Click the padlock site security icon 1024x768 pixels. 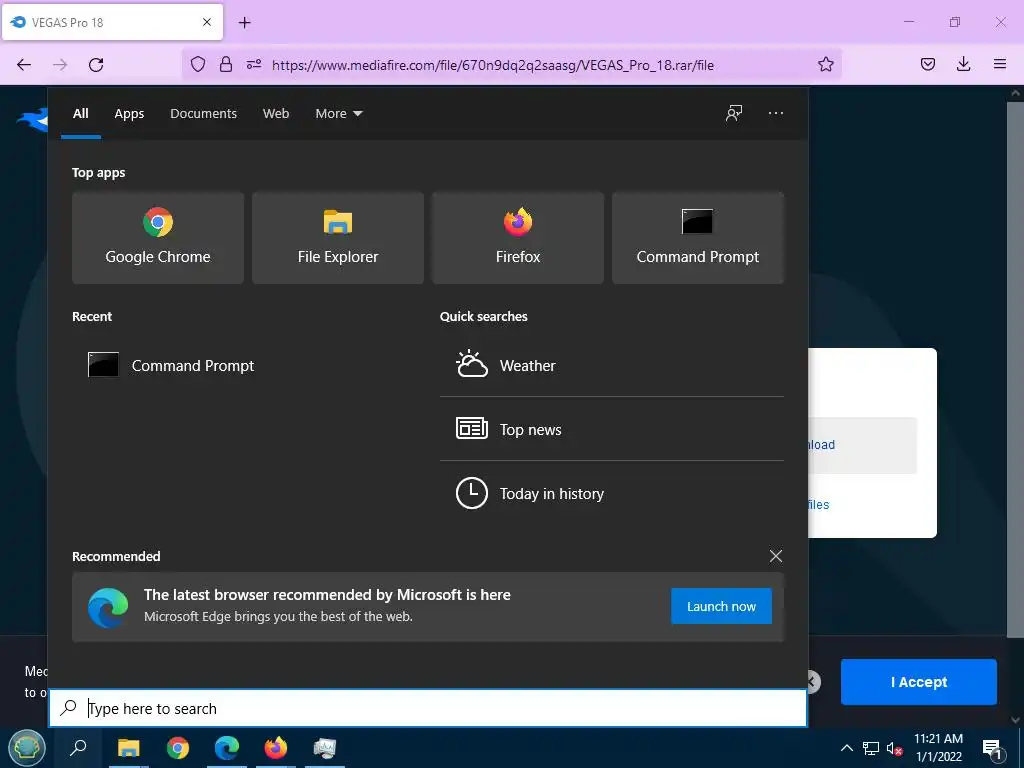click(x=225, y=64)
